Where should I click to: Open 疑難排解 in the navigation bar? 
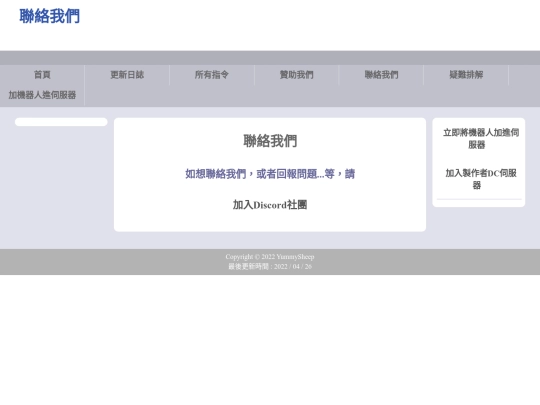point(466,75)
